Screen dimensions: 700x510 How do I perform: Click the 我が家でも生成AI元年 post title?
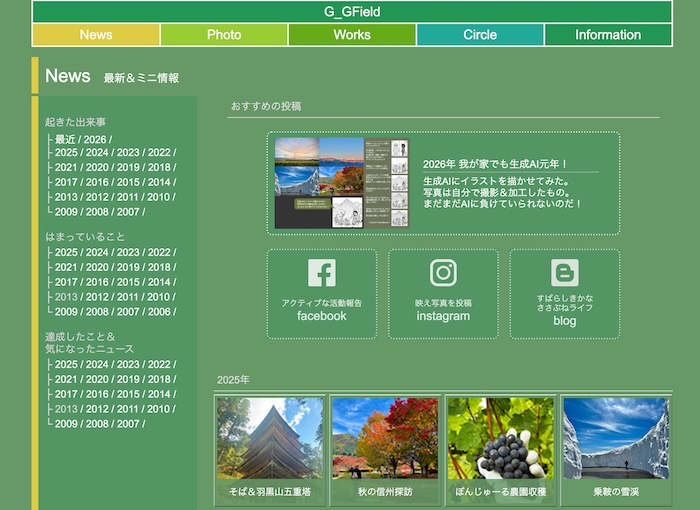point(495,164)
